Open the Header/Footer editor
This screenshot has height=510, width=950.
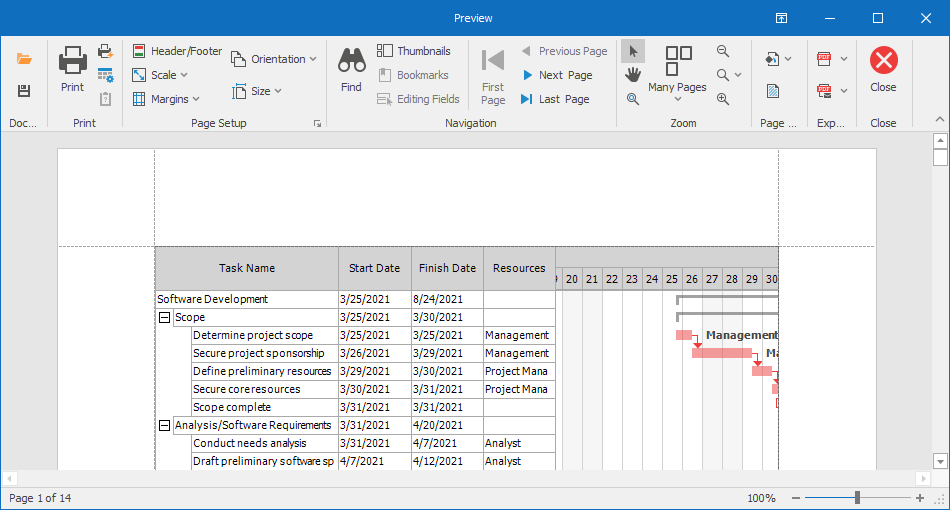(x=177, y=51)
